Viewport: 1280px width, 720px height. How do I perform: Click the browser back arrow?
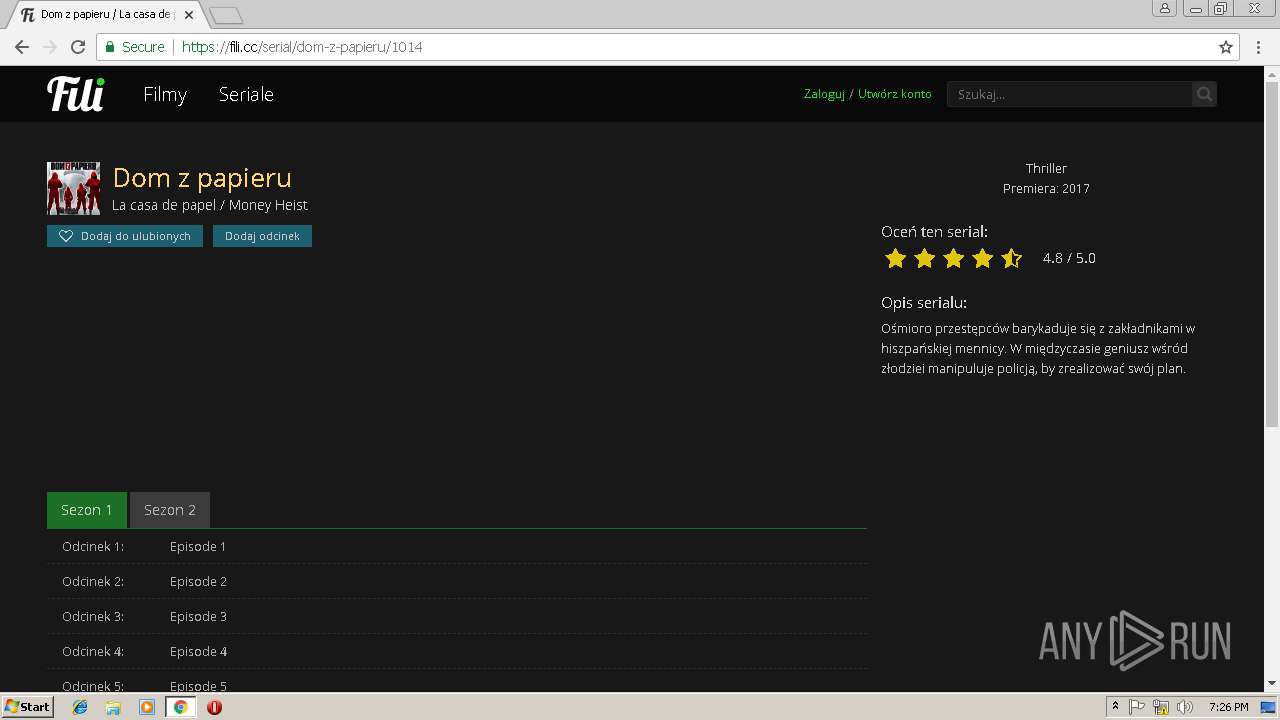21,47
